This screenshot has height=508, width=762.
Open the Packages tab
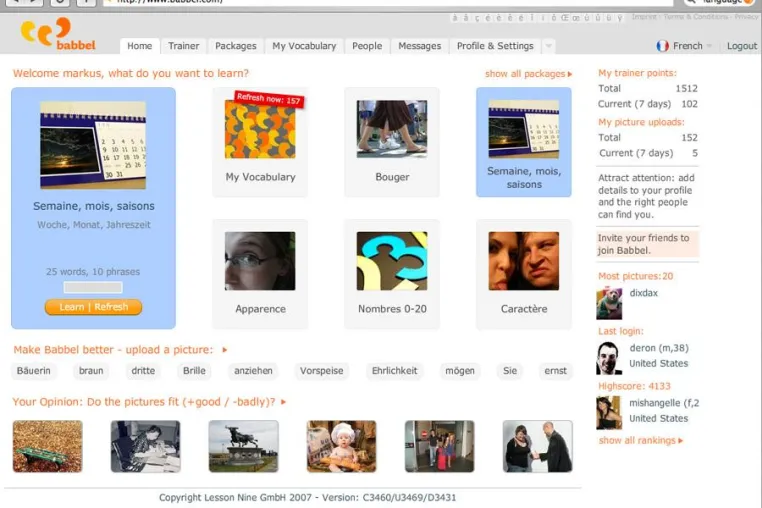(236, 46)
